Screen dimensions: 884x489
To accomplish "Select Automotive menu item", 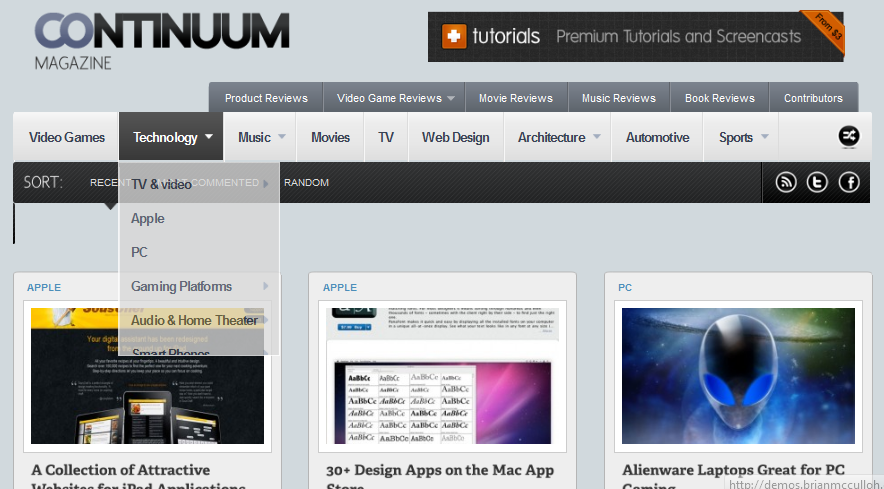I will [x=657, y=137].
